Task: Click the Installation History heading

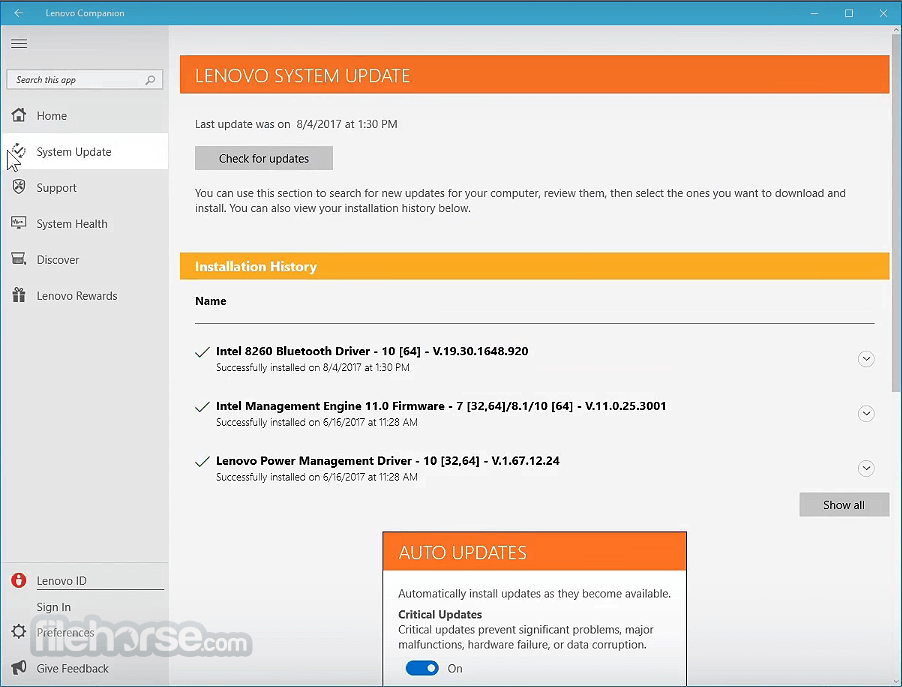Action: tap(256, 266)
